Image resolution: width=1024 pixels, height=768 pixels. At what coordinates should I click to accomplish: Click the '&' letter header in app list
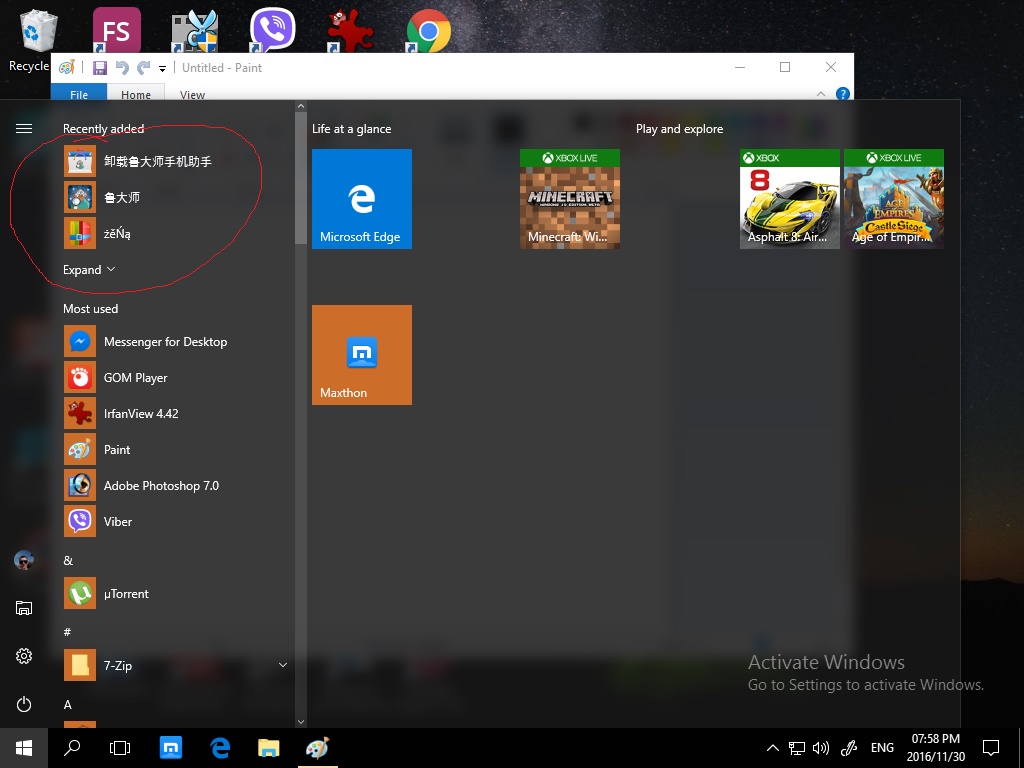pyautogui.click(x=68, y=560)
